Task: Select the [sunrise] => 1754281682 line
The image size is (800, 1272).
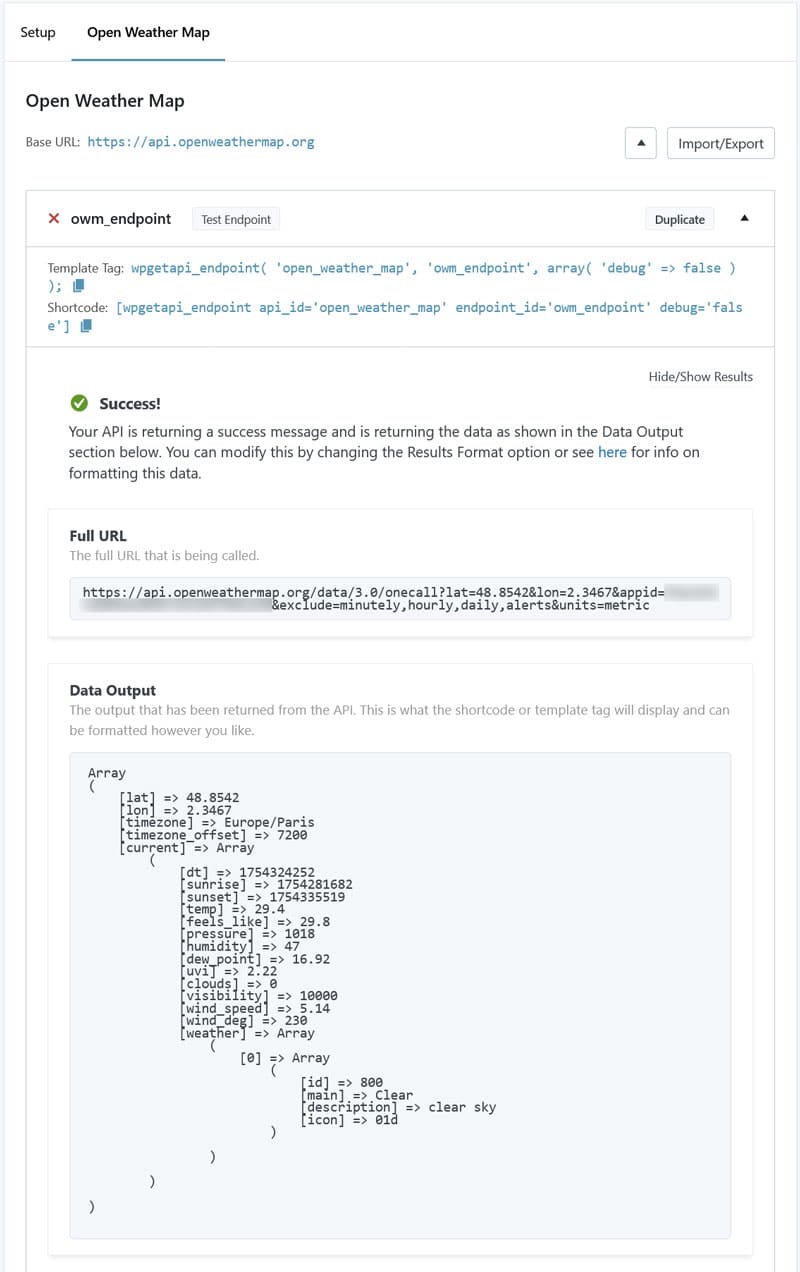Action: [x=266, y=884]
